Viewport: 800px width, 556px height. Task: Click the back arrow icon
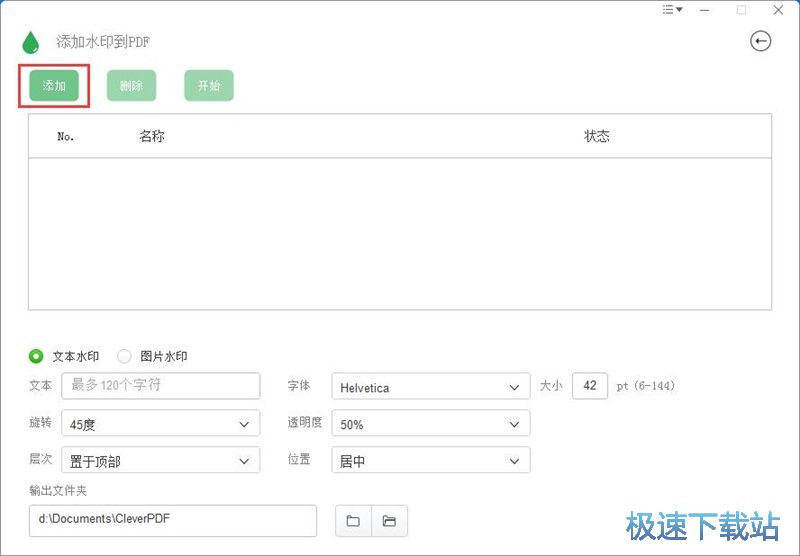tap(760, 41)
